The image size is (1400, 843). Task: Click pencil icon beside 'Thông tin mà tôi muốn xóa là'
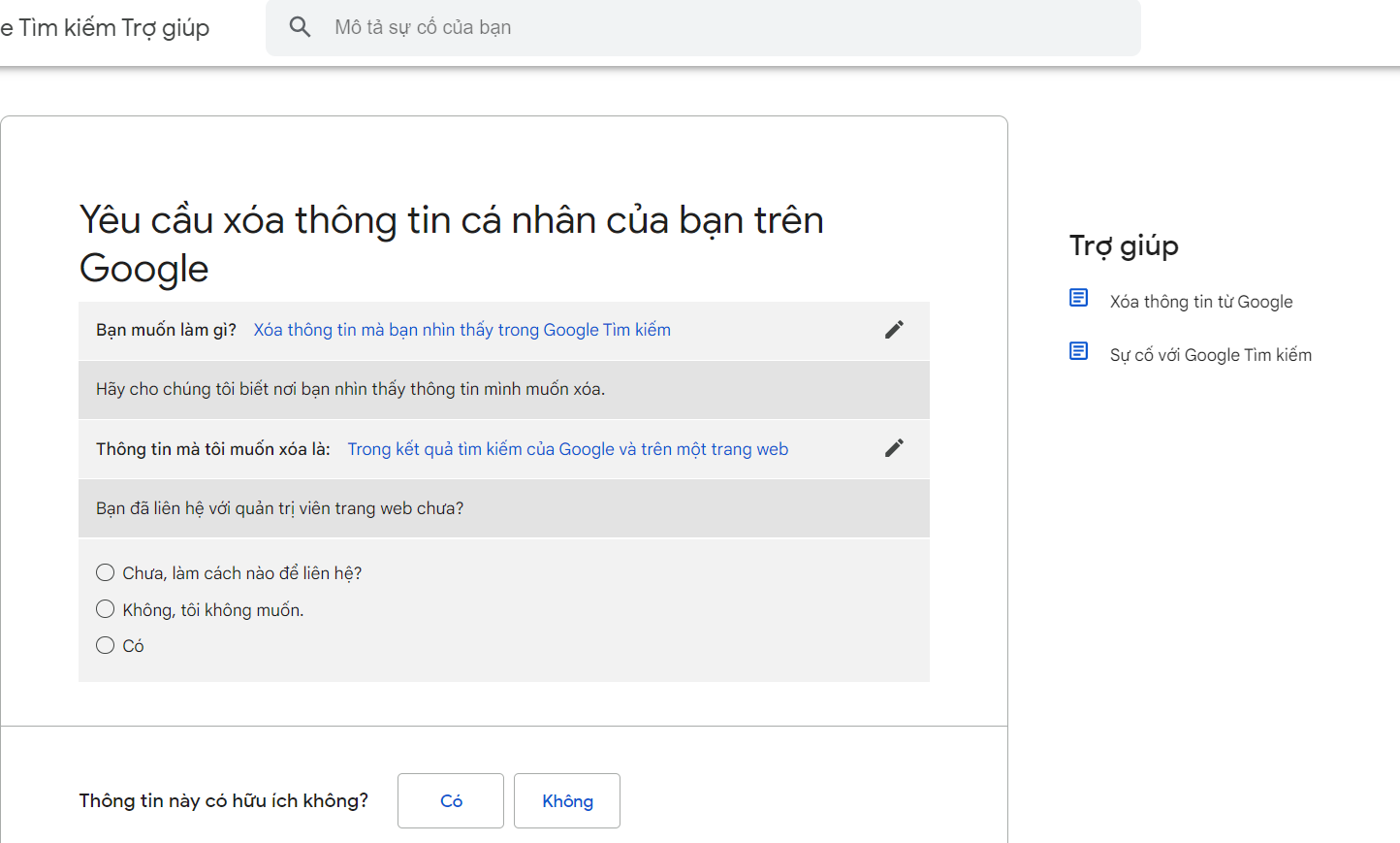[894, 448]
